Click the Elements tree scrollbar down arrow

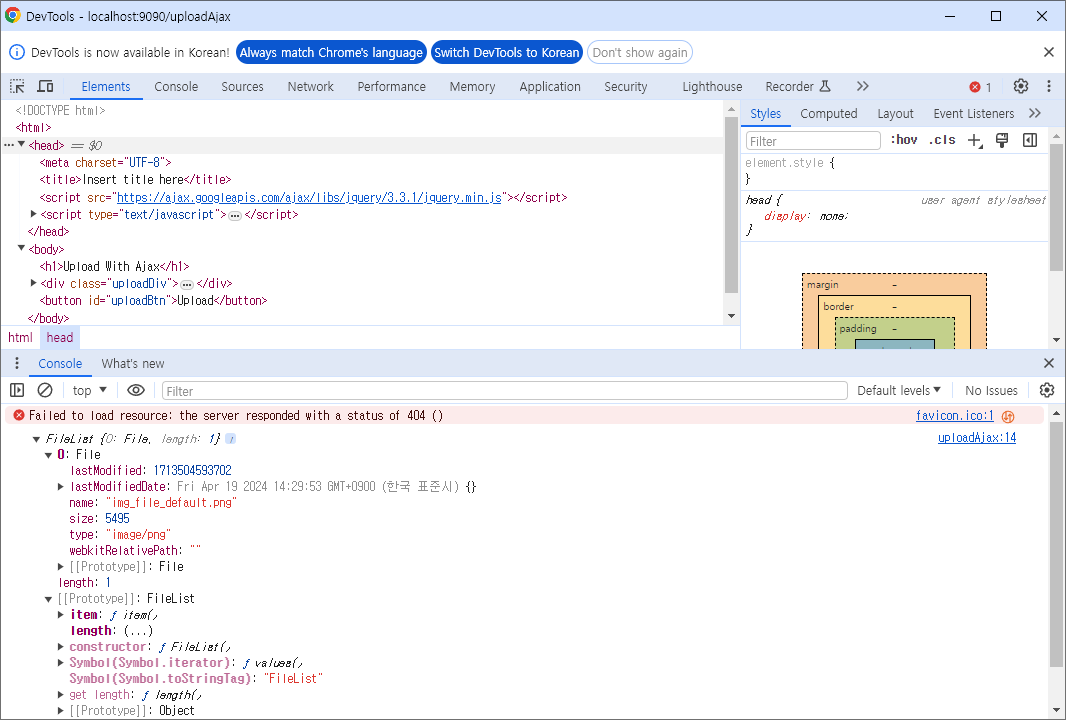732,316
